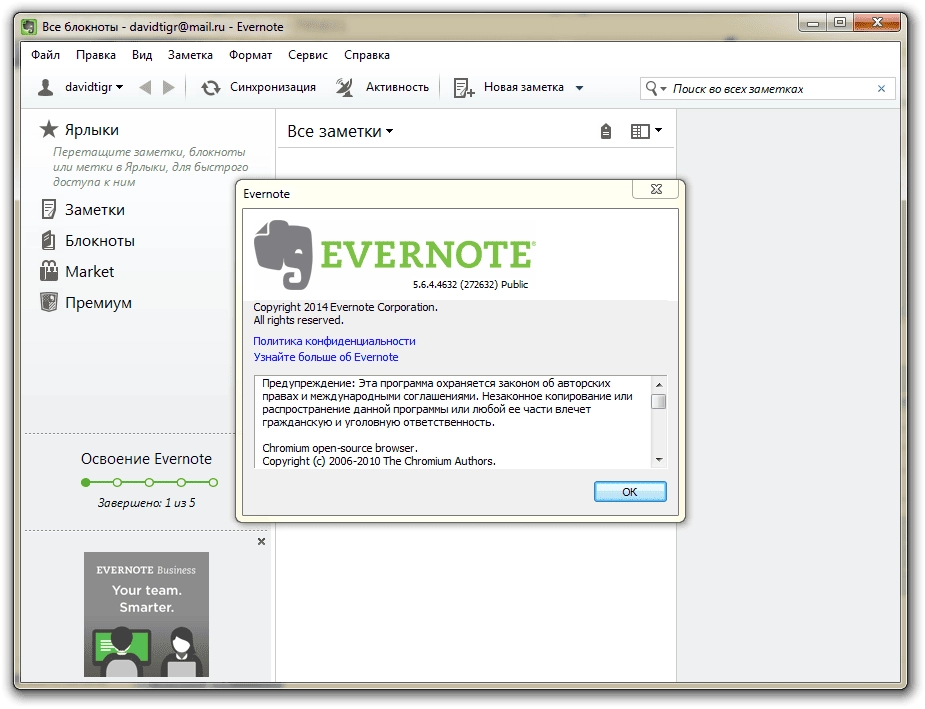Click the reminders clipboard icon
The image size is (925, 709).
pos(606,131)
